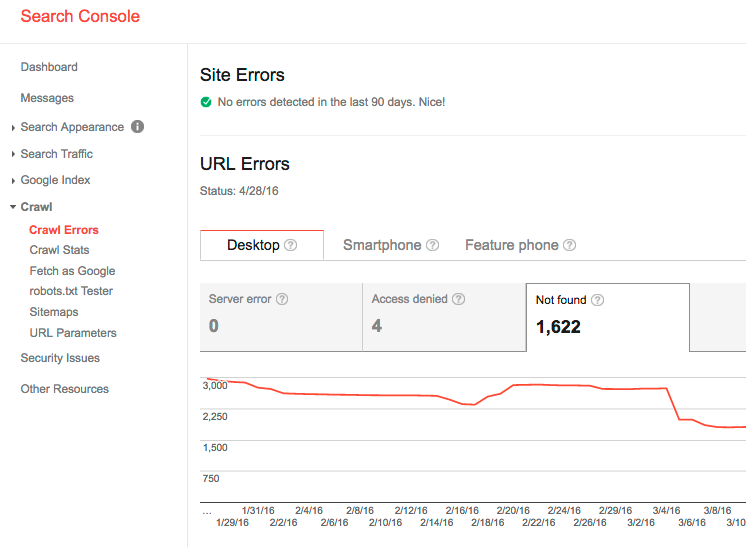Select the Server error panel
The width and height of the screenshot is (746, 547).
point(281,317)
